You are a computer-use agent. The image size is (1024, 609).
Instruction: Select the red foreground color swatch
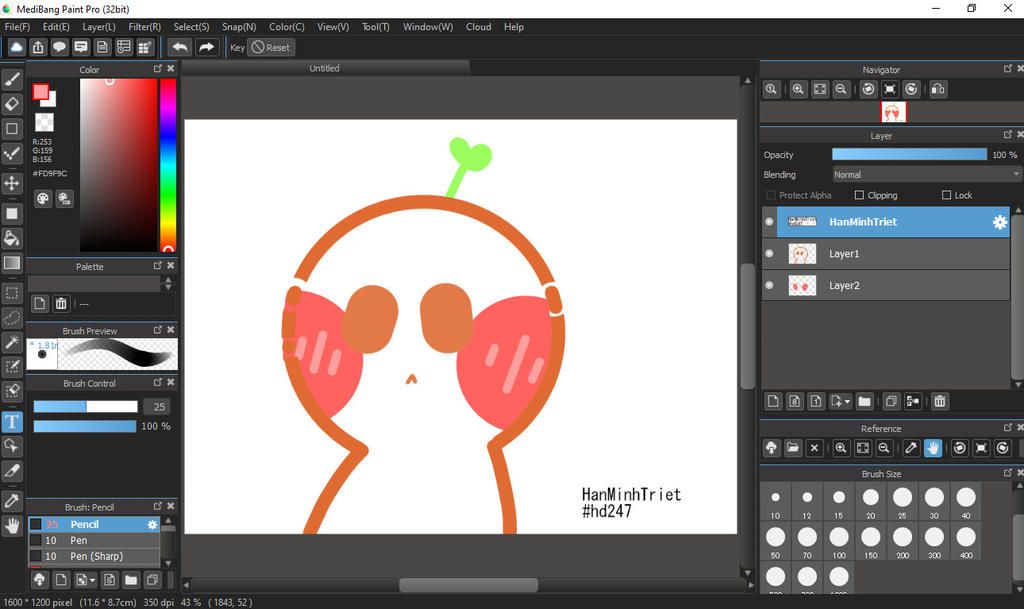click(40, 92)
